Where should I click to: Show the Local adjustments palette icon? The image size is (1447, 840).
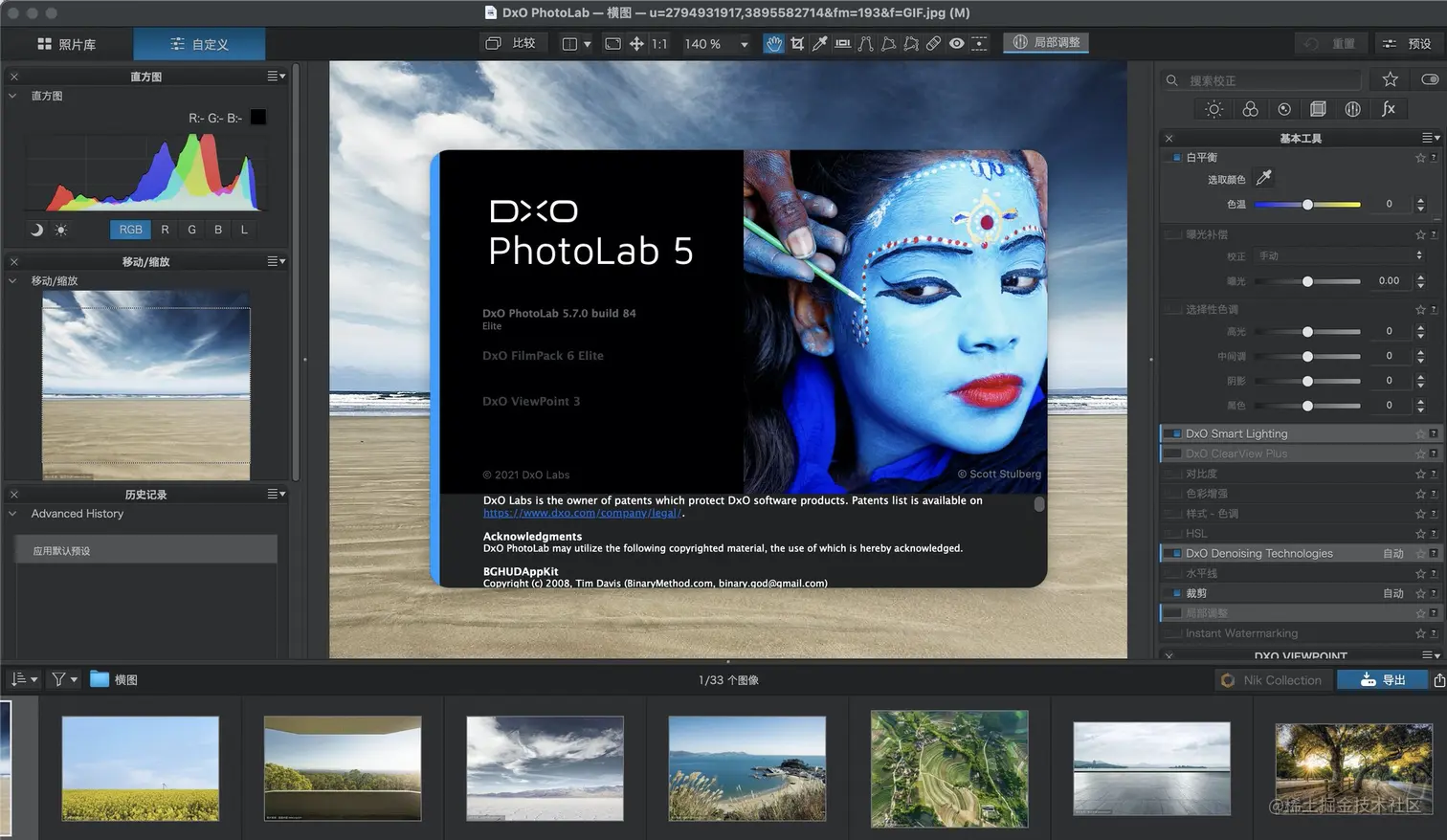[1352, 109]
